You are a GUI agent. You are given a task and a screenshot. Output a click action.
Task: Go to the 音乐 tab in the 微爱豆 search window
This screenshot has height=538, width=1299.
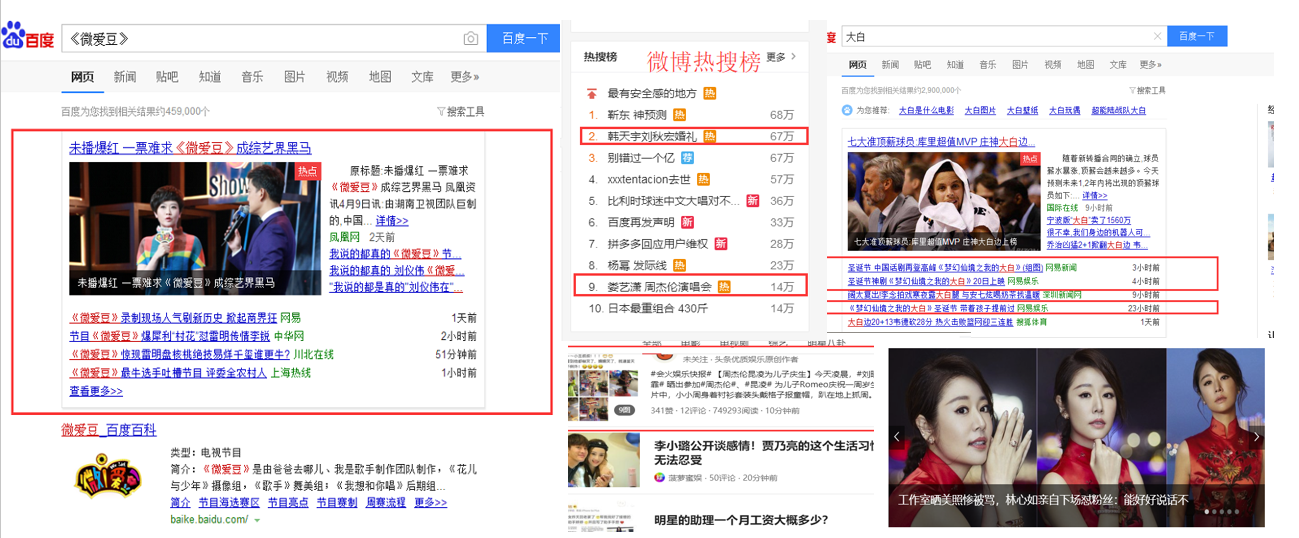coord(252,76)
